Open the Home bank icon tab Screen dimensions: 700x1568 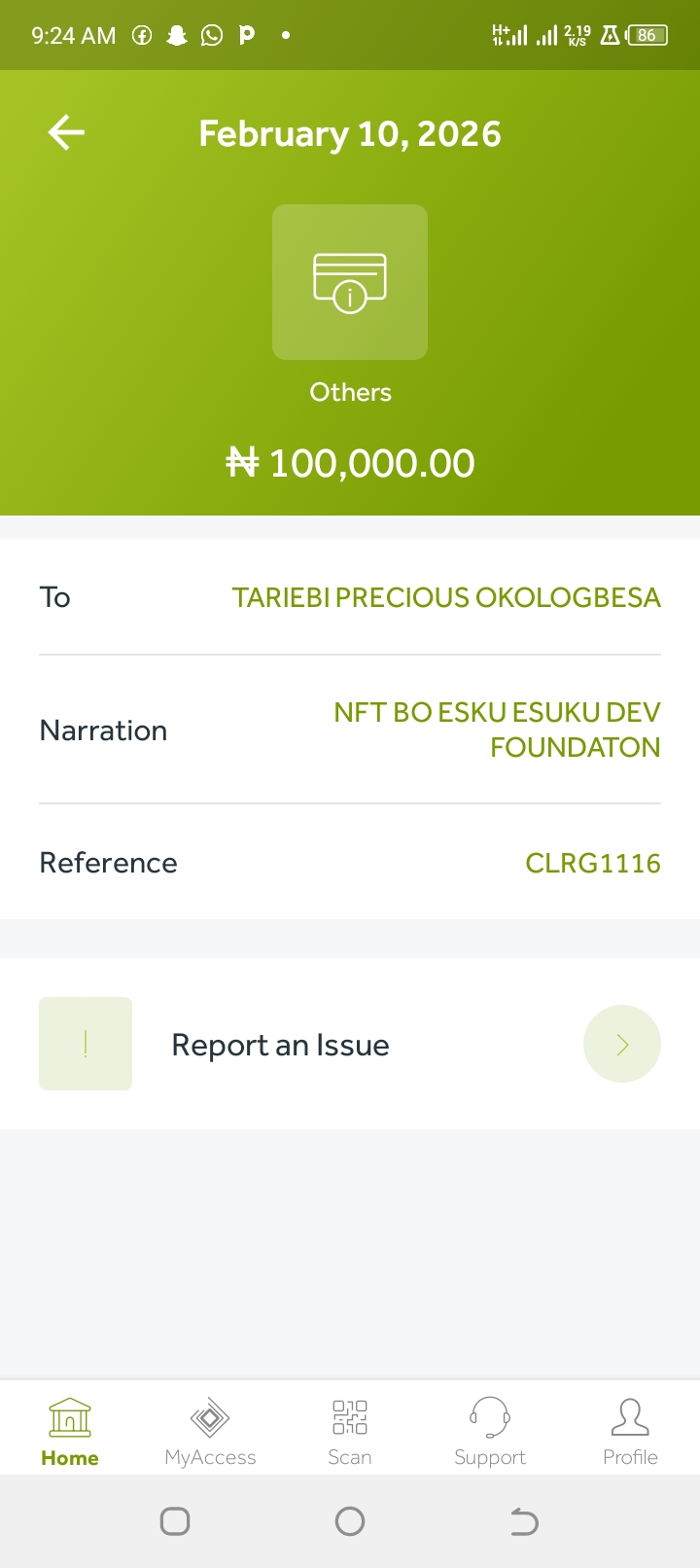70,1418
